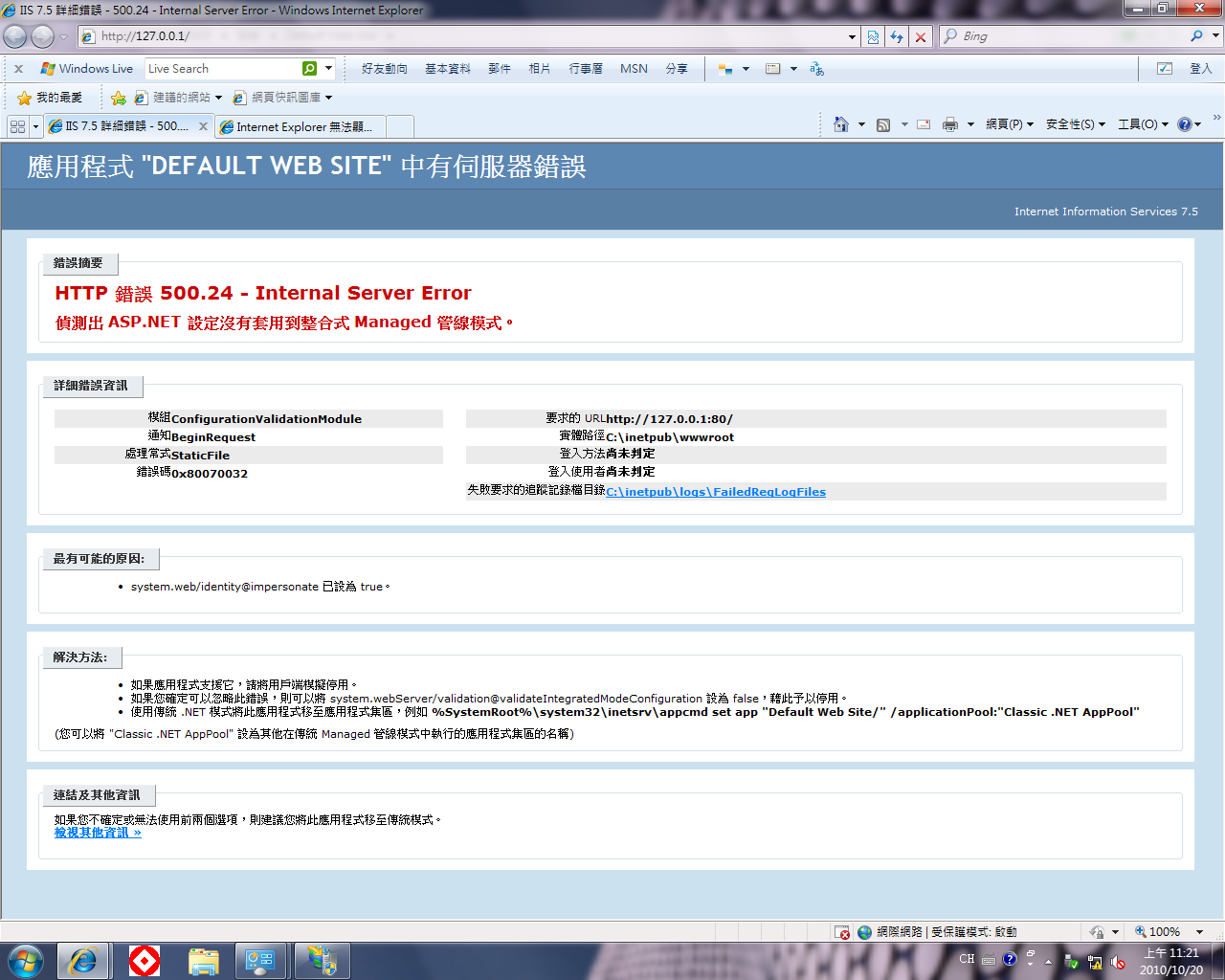Open the 網頁(P) page menu
Screen dimensions: 1225x980
pyautogui.click(x=1010, y=124)
